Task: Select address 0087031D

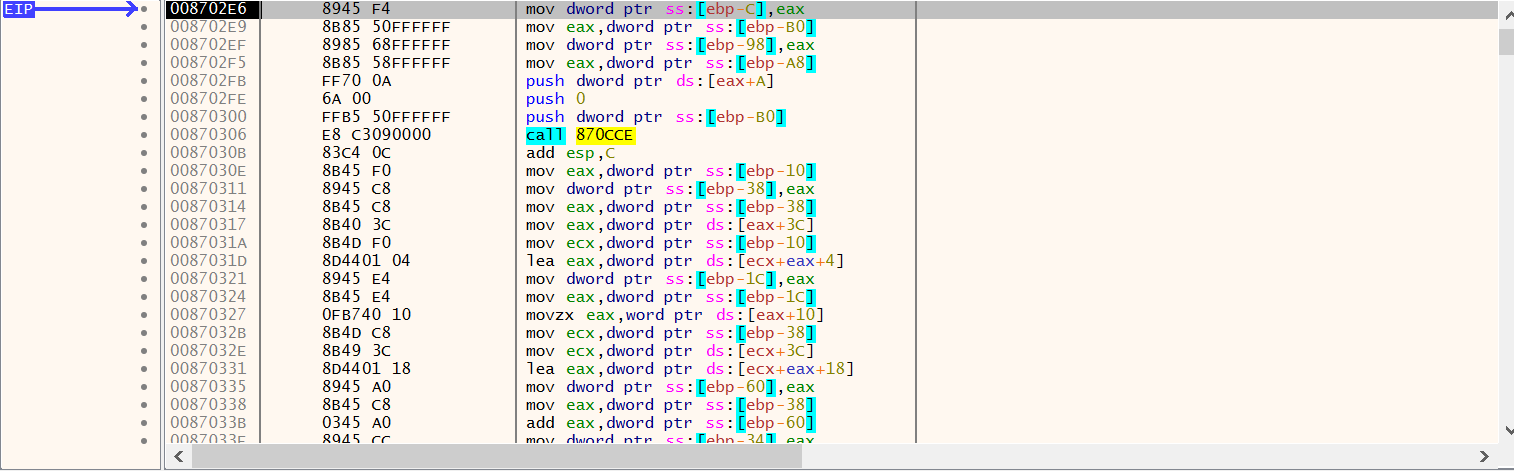Action: [x=207, y=261]
